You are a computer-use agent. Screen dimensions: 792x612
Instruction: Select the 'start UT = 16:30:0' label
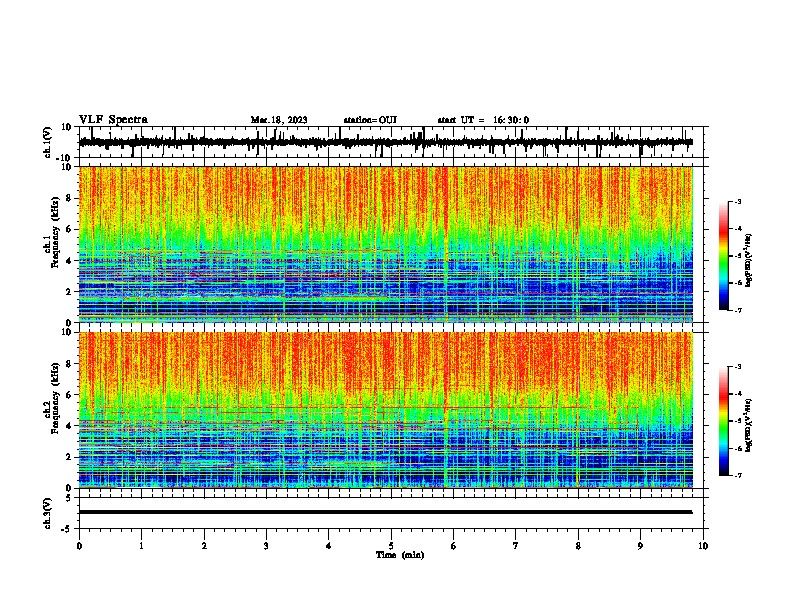(x=483, y=120)
